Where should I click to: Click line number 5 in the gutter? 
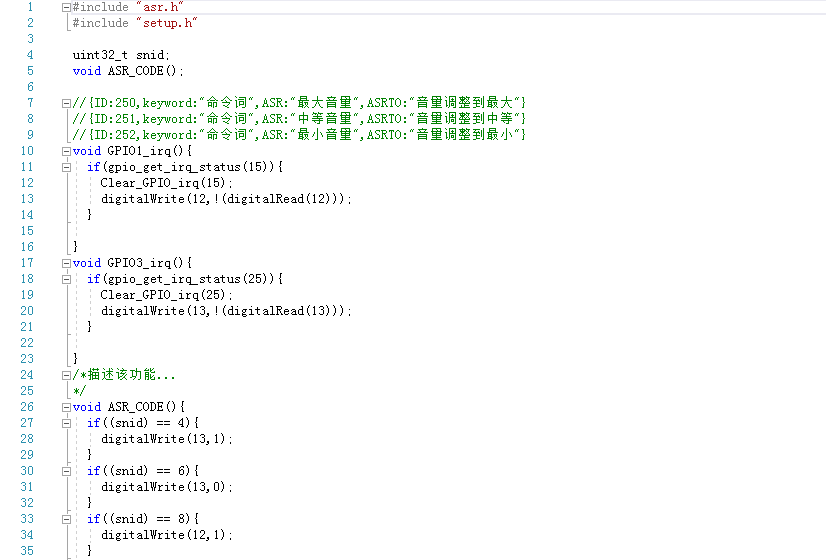tap(29, 71)
